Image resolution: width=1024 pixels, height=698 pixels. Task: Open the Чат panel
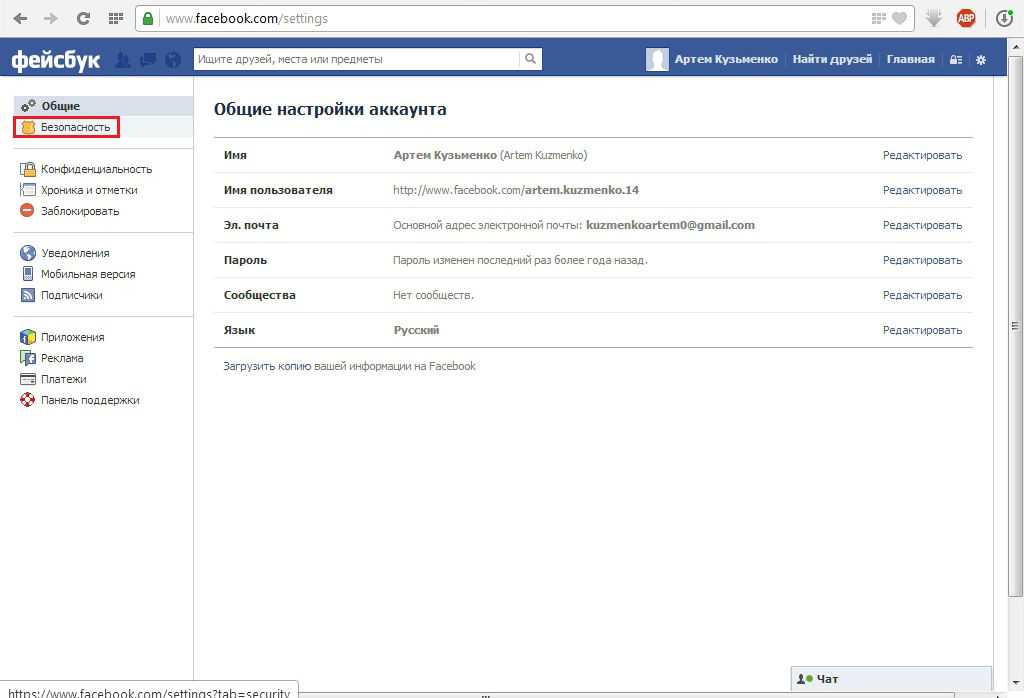(x=891, y=679)
